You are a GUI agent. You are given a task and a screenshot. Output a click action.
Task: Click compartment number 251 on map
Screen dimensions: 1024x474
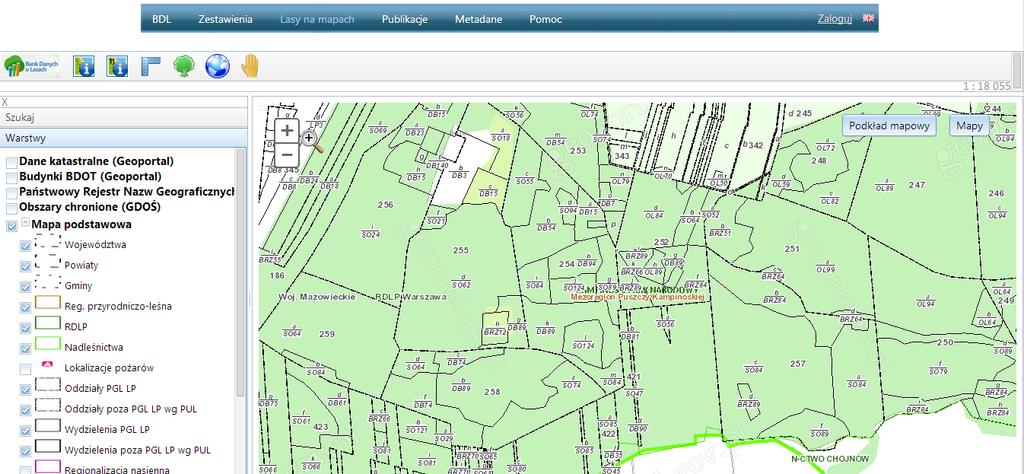click(x=792, y=249)
